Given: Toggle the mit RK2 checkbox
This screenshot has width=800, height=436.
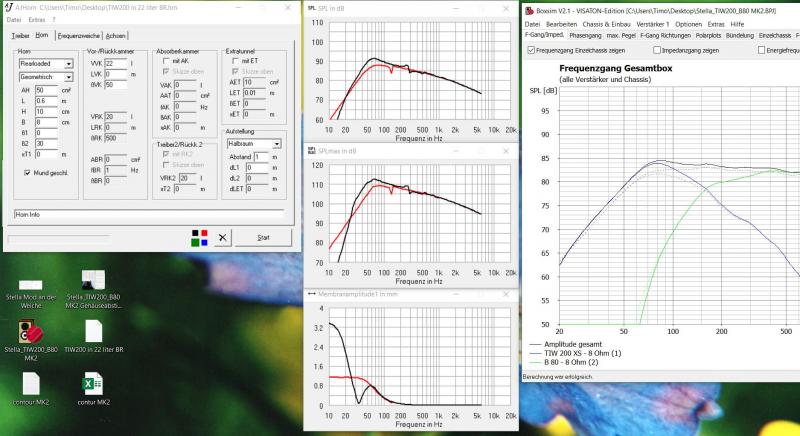Looking at the screenshot, I should coord(166,154).
